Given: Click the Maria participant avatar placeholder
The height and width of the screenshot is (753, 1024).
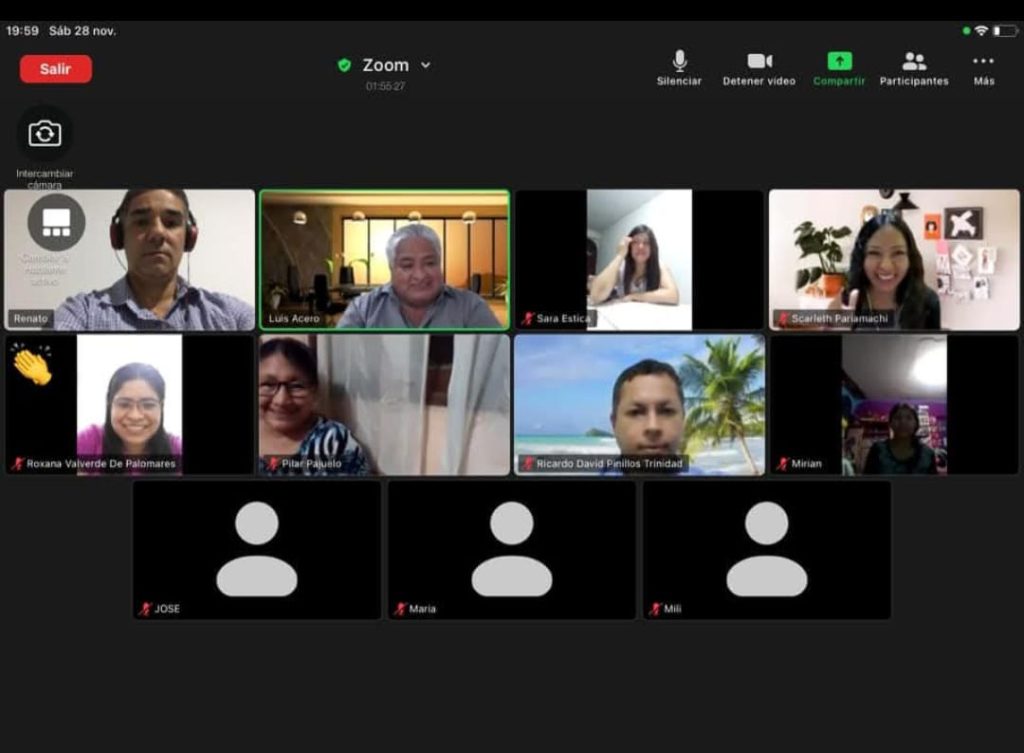Looking at the screenshot, I should [512, 550].
